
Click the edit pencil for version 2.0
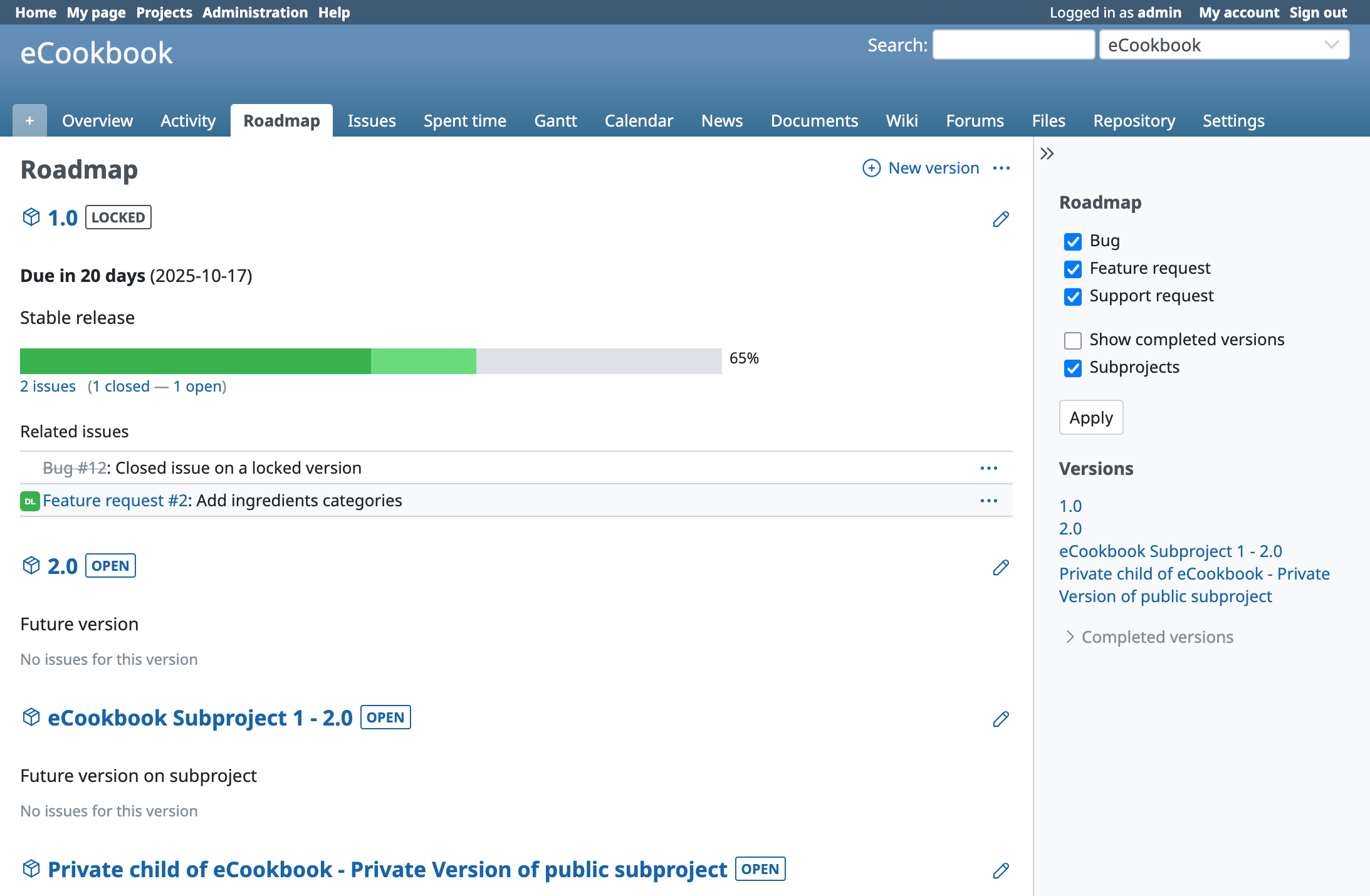pyautogui.click(x=1001, y=567)
